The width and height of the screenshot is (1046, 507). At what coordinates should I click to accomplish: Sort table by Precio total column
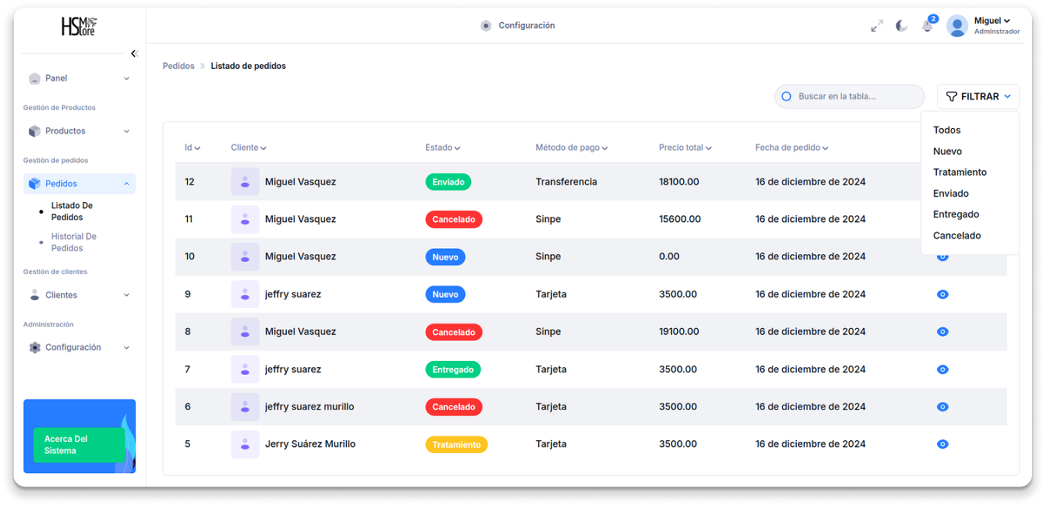tap(685, 148)
